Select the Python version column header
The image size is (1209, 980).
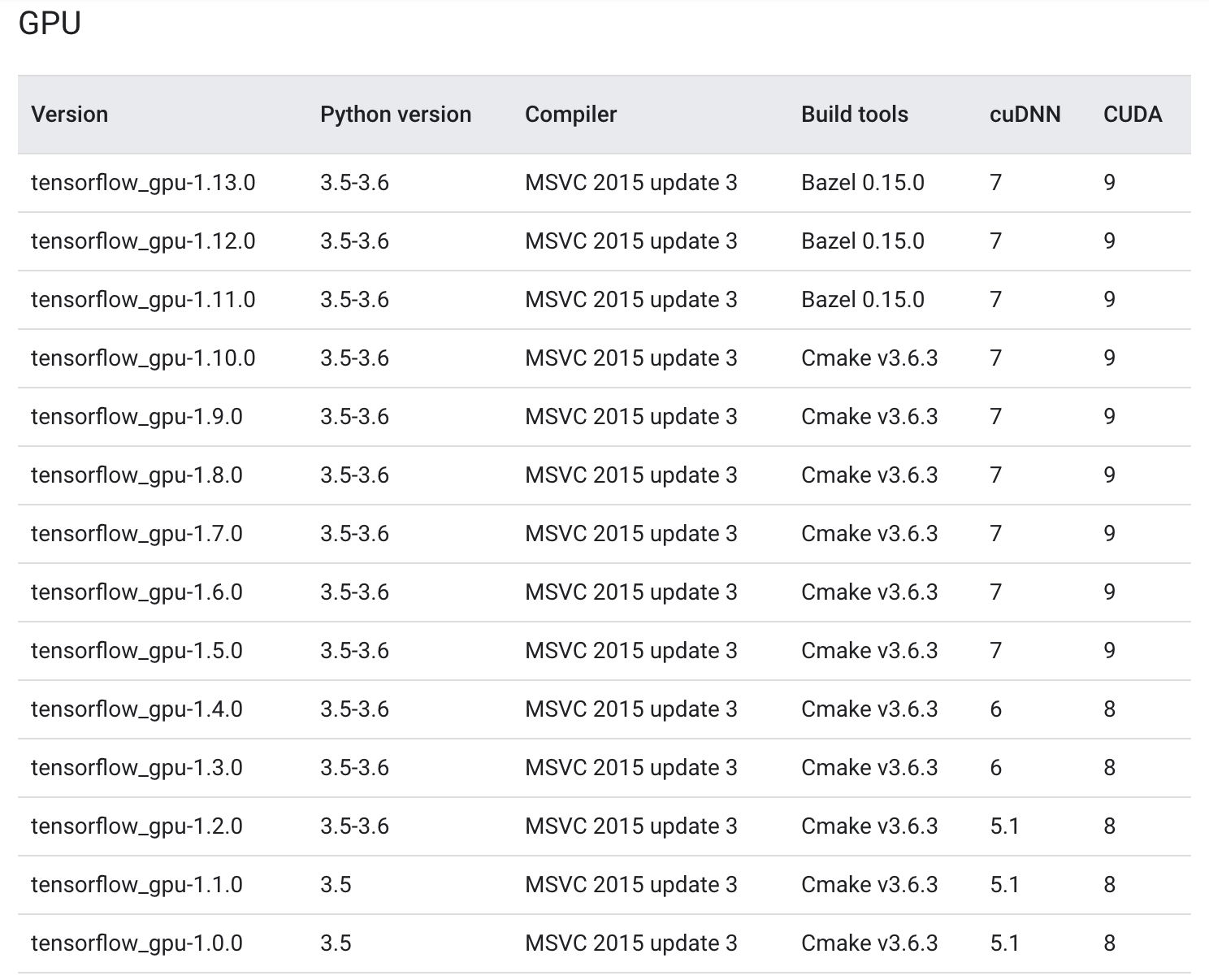pyautogui.click(x=396, y=114)
